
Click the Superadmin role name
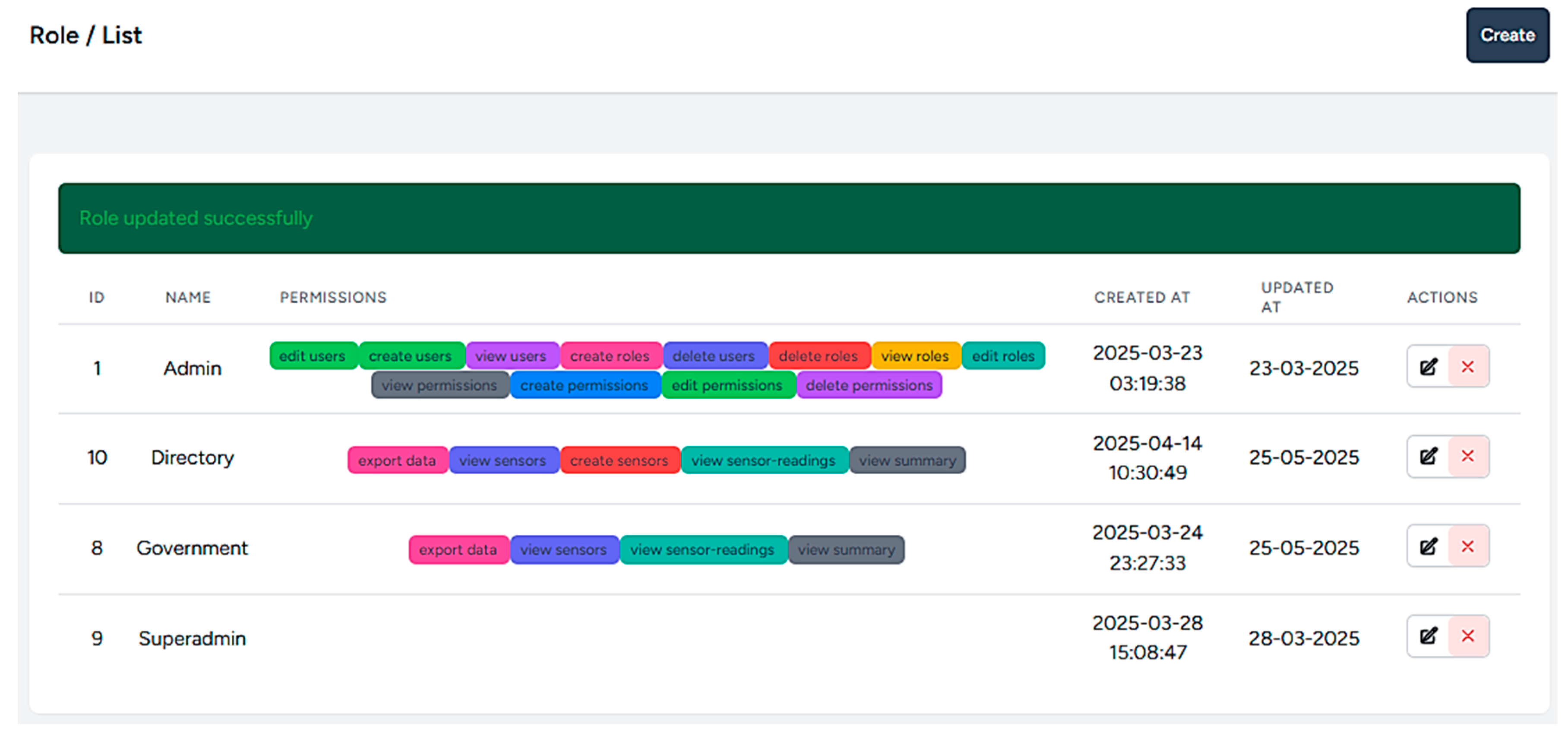(x=193, y=638)
